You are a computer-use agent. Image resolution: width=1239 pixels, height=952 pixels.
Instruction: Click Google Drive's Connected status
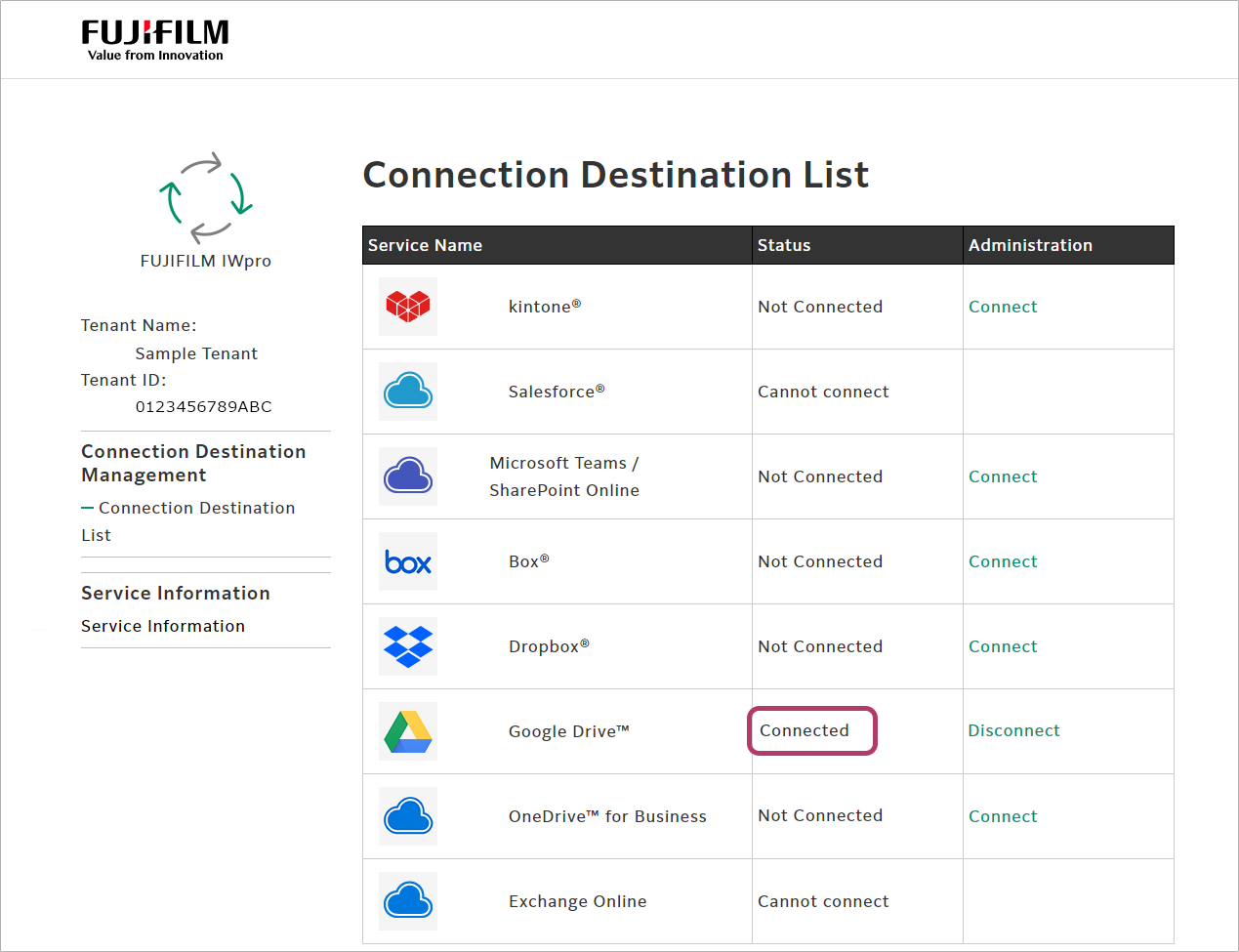[805, 730]
